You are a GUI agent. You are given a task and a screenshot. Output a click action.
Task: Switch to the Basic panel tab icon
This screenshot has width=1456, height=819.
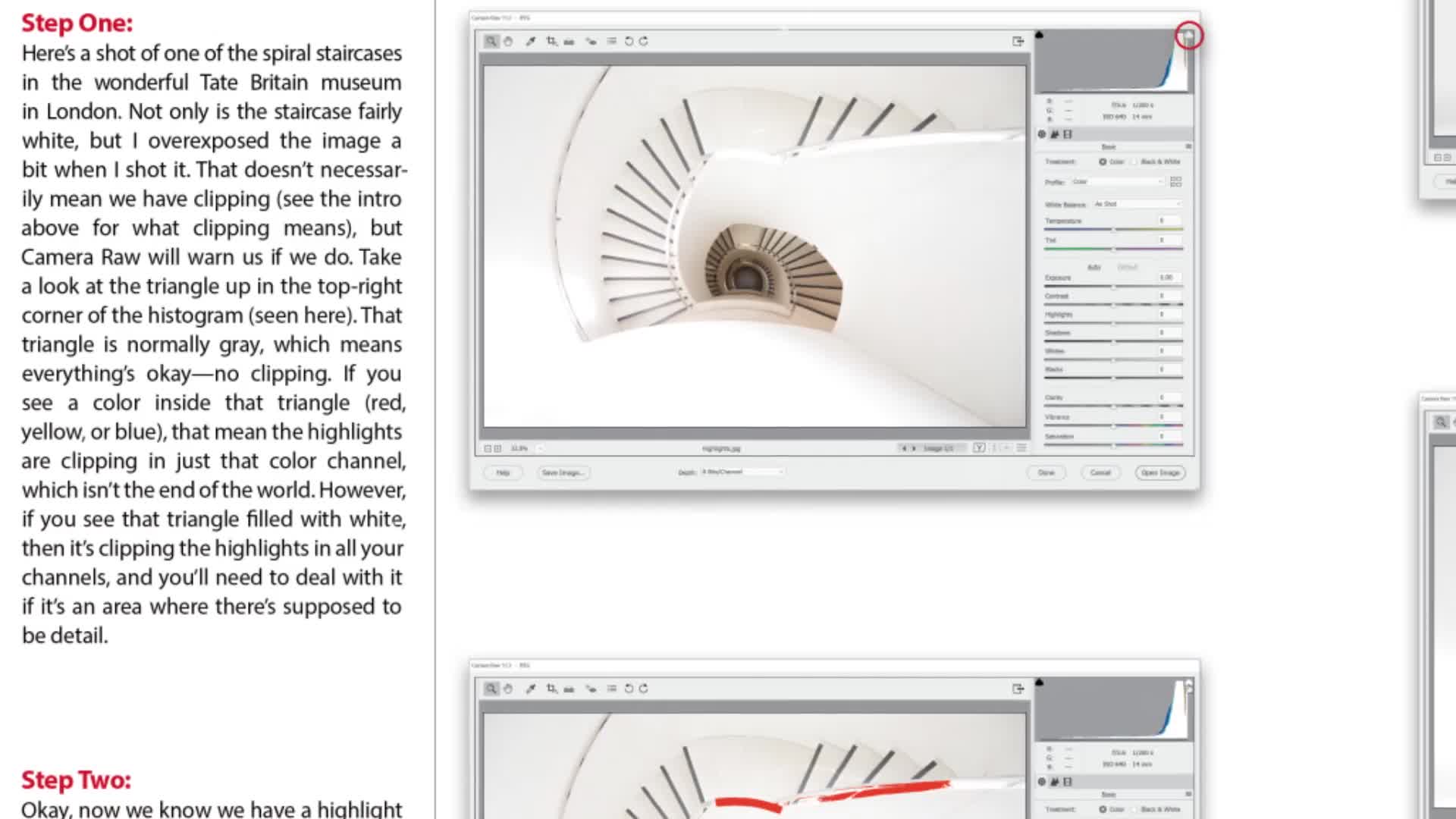point(1042,135)
